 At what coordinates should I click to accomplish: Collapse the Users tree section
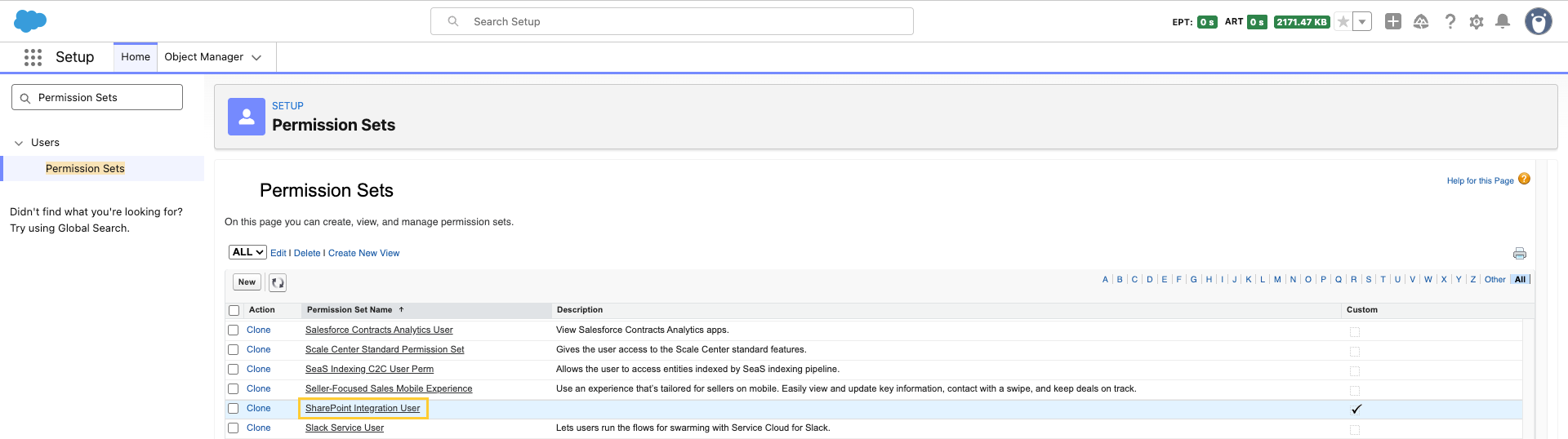point(19,143)
